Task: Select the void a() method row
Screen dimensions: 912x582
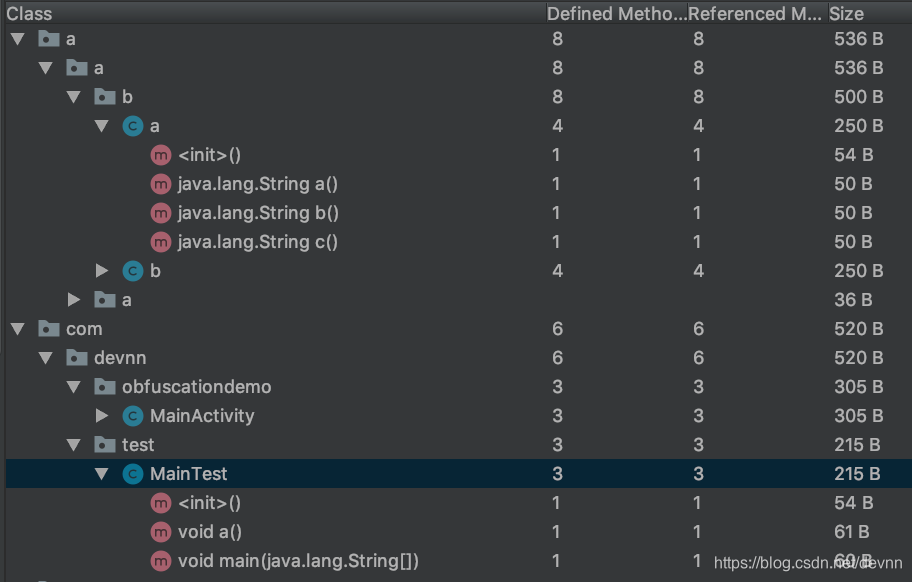Action: point(210,532)
